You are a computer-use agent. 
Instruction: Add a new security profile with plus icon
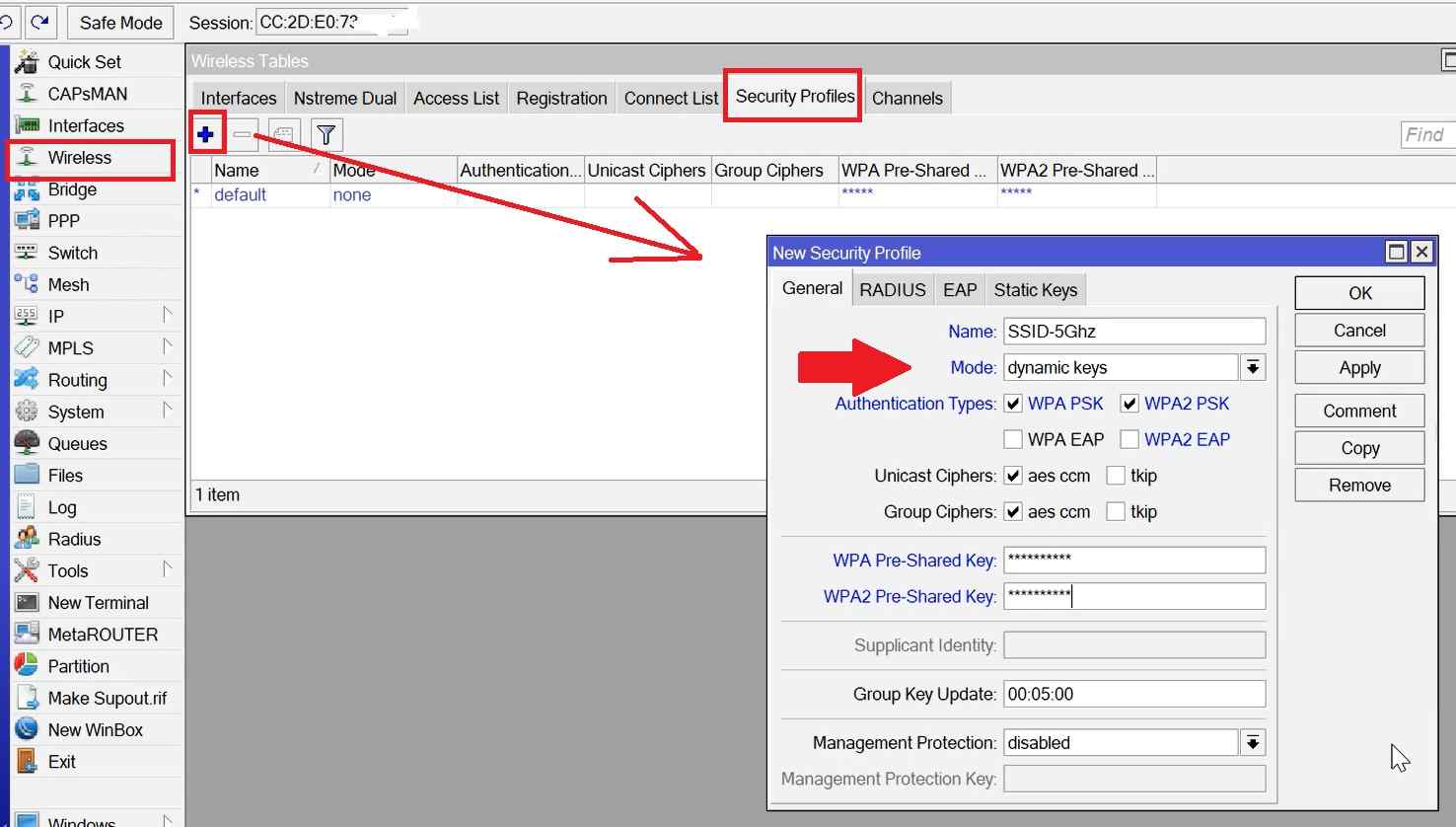[x=205, y=134]
